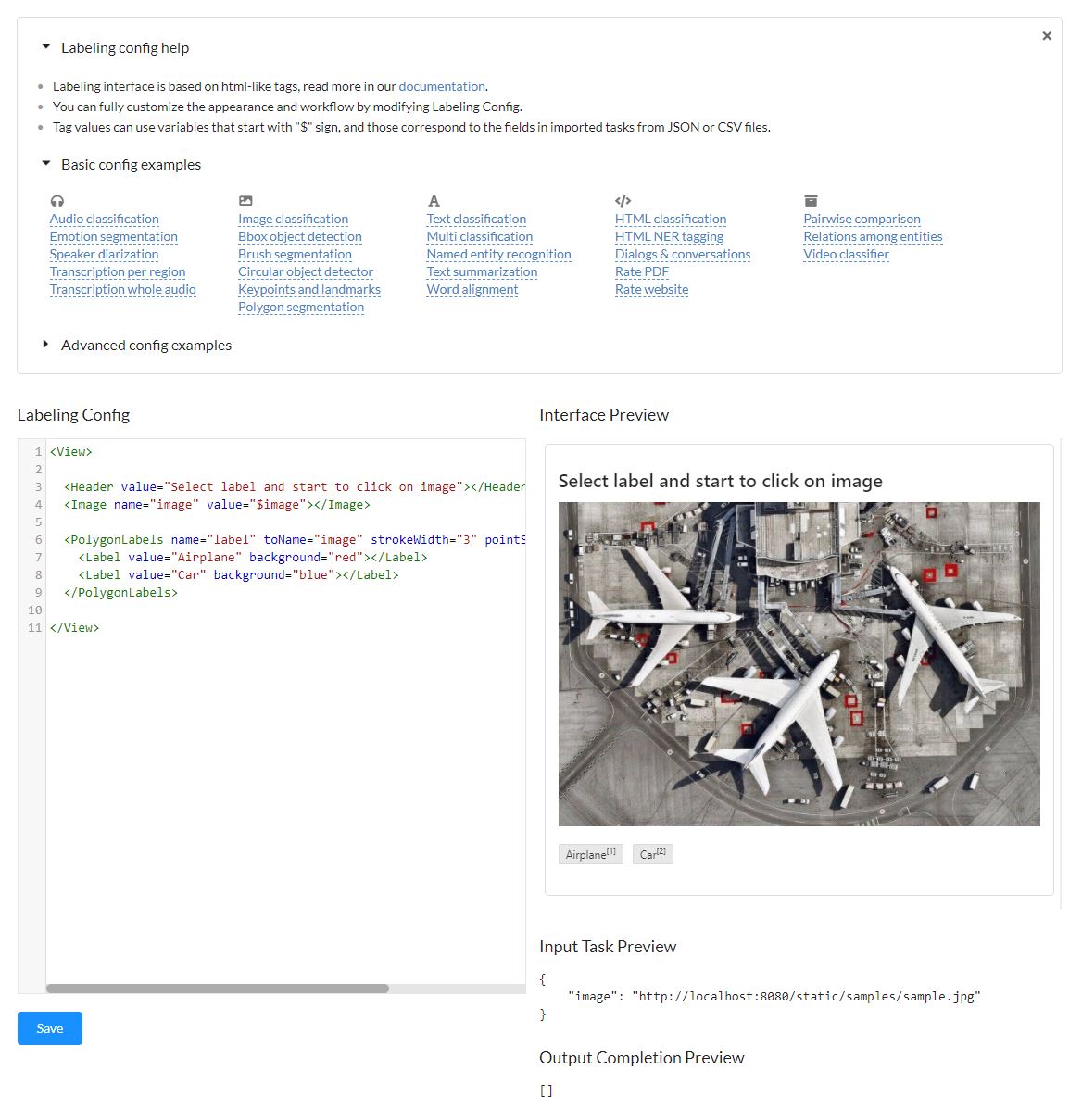
Task: Select Speaker diarization example
Action: 104,255
